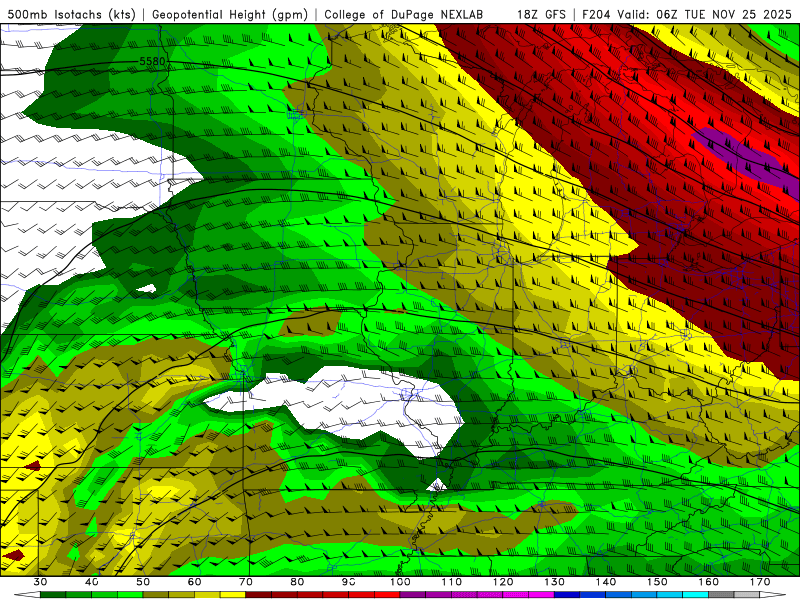Click the 50 label on the color scale
Screen dimensions: 800x600
[143, 582]
